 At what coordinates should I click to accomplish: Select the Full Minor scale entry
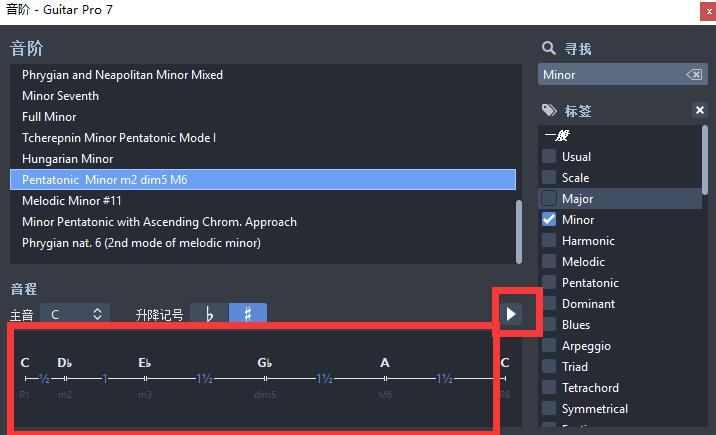click(49, 117)
